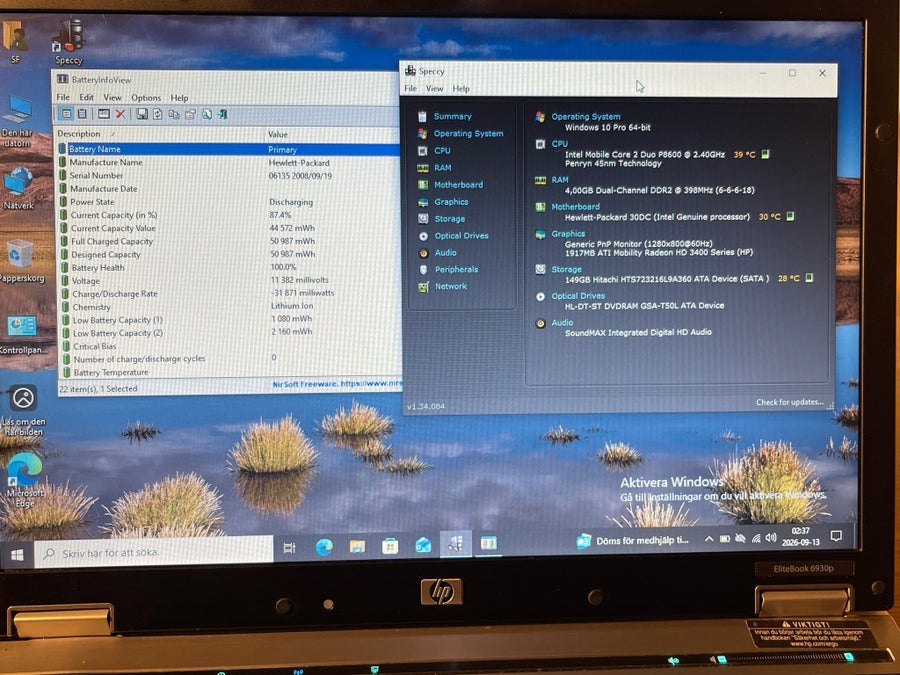Select the Battery Health row in BatteryInfoView

coord(230,267)
